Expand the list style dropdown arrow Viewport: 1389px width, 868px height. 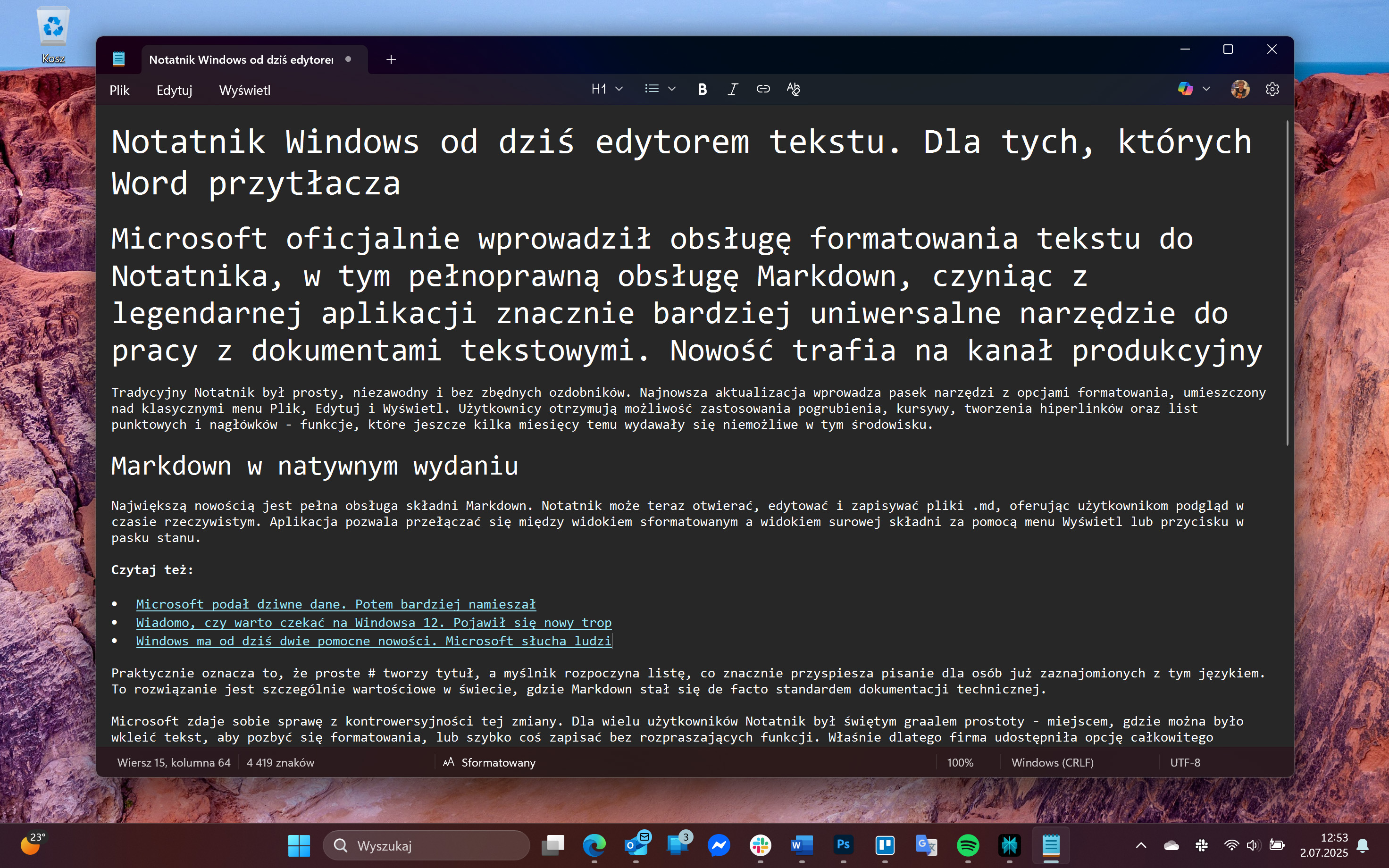click(x=671, y=89)
